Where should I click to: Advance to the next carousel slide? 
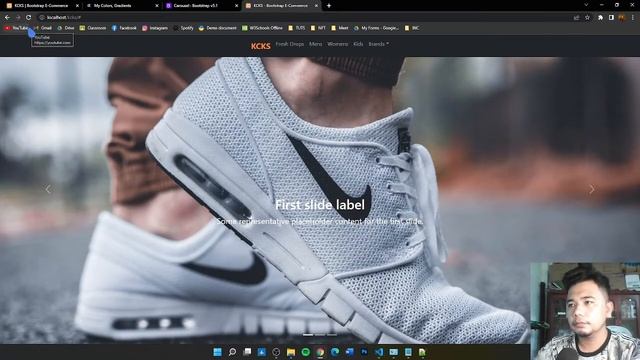coord(592,189)
